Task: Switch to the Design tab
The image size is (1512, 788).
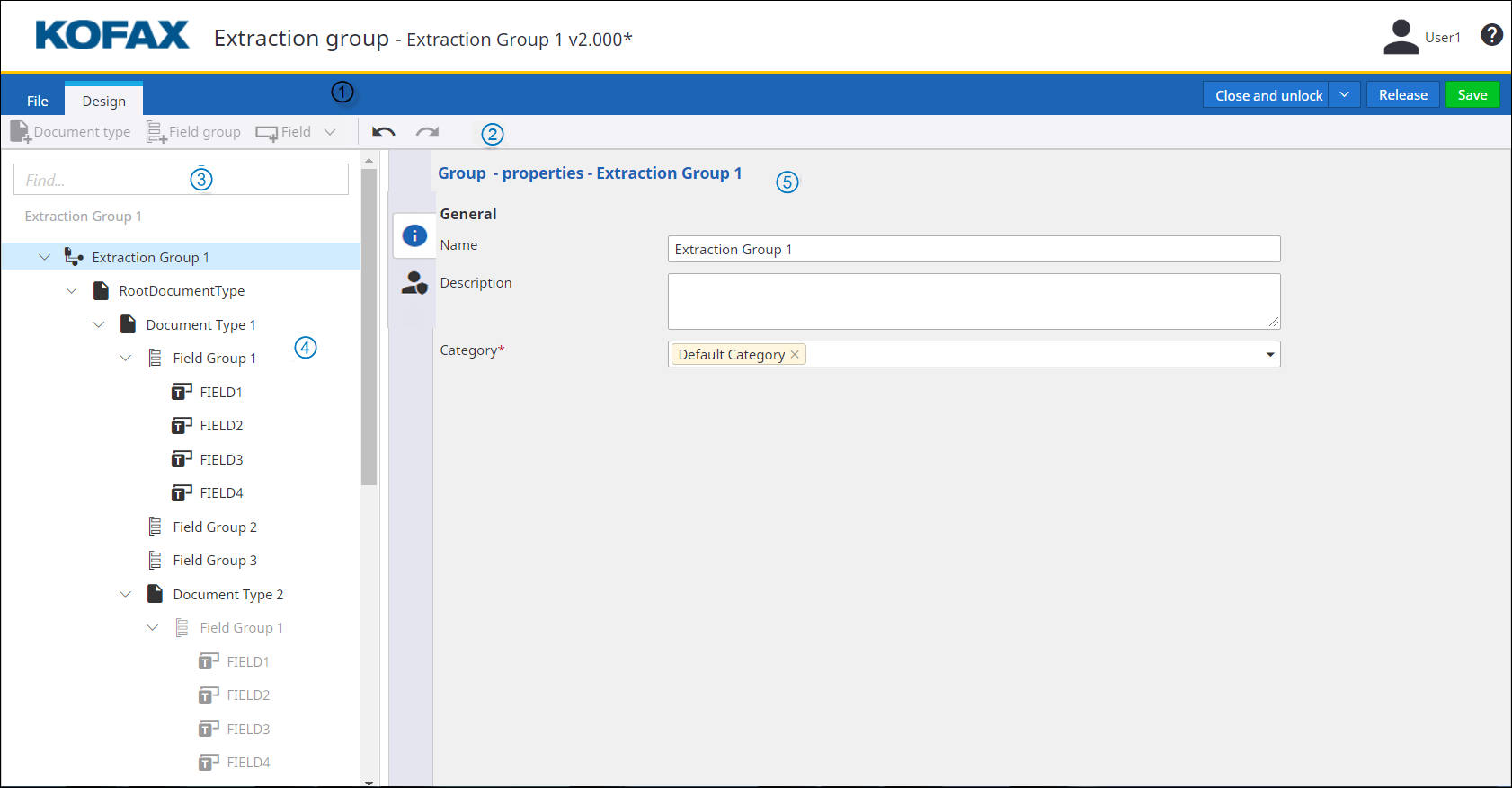Action: pos(103,101)
